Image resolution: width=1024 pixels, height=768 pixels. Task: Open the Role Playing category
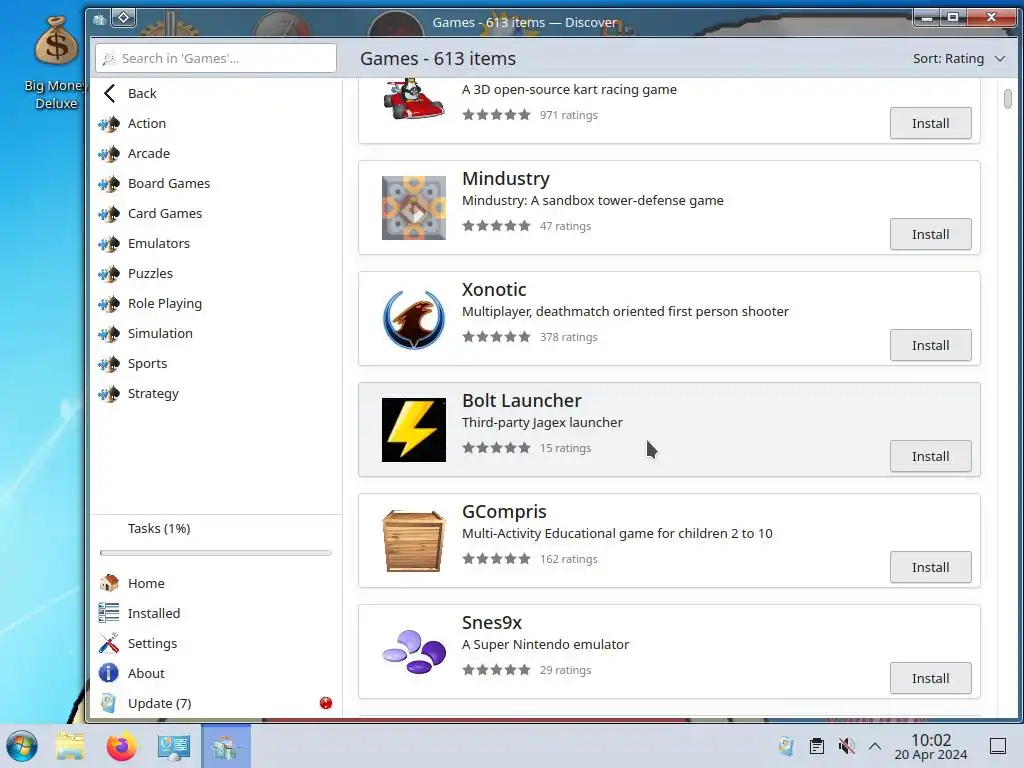[216, 304]
